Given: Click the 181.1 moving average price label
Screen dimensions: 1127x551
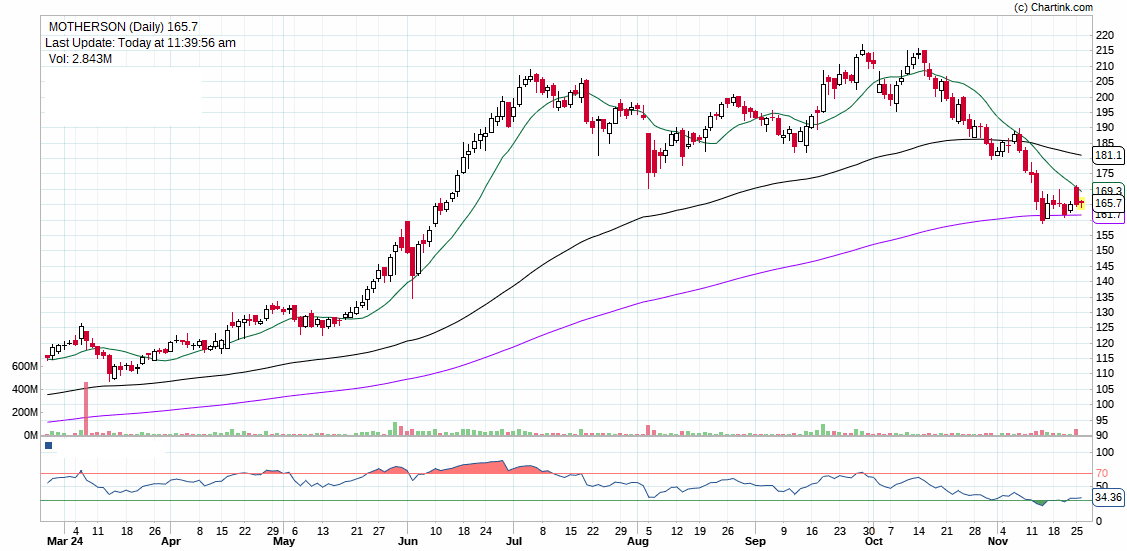Looking at the screenshot, I should [1108, 155].
